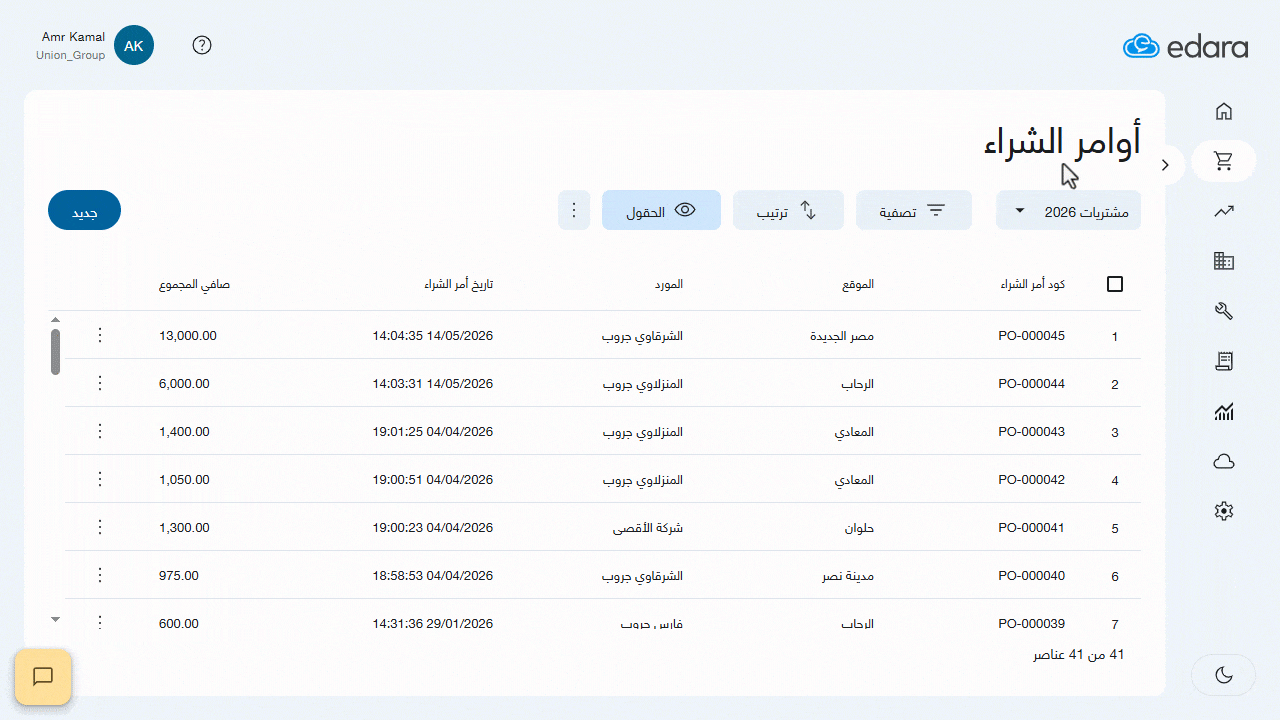Open the تصفية filter options
The height and width of the screenshot is (720, 1280).
click(x=914, y=210)
